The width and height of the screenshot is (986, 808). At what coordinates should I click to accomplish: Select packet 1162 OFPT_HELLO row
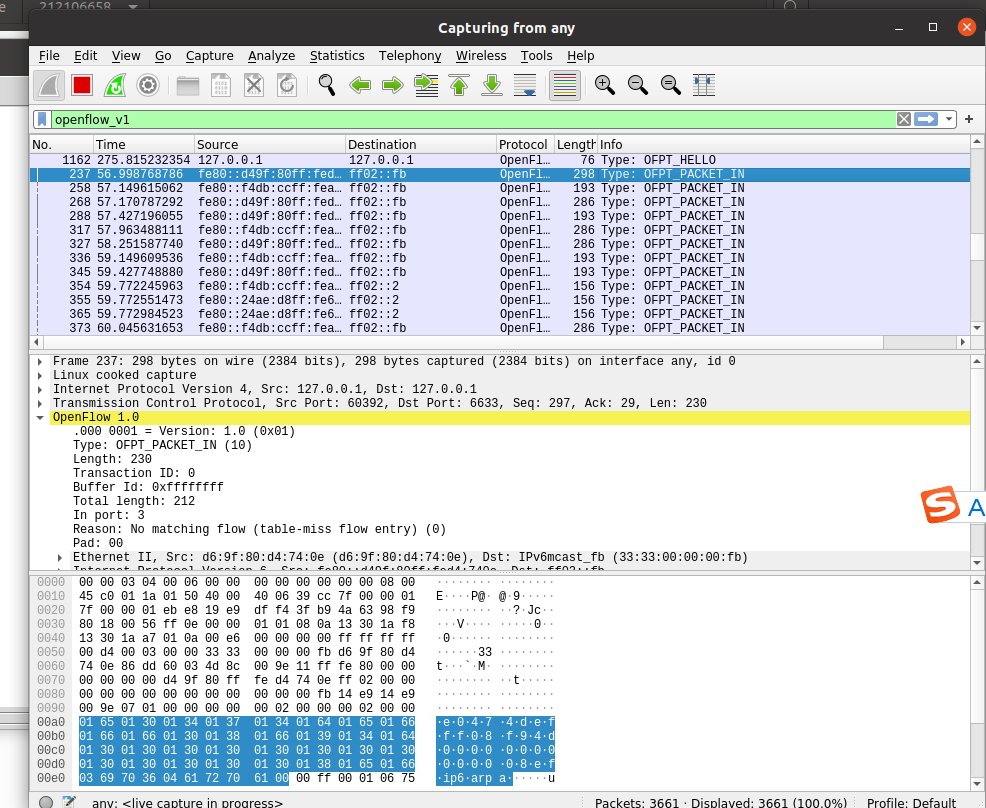point(500,160)
